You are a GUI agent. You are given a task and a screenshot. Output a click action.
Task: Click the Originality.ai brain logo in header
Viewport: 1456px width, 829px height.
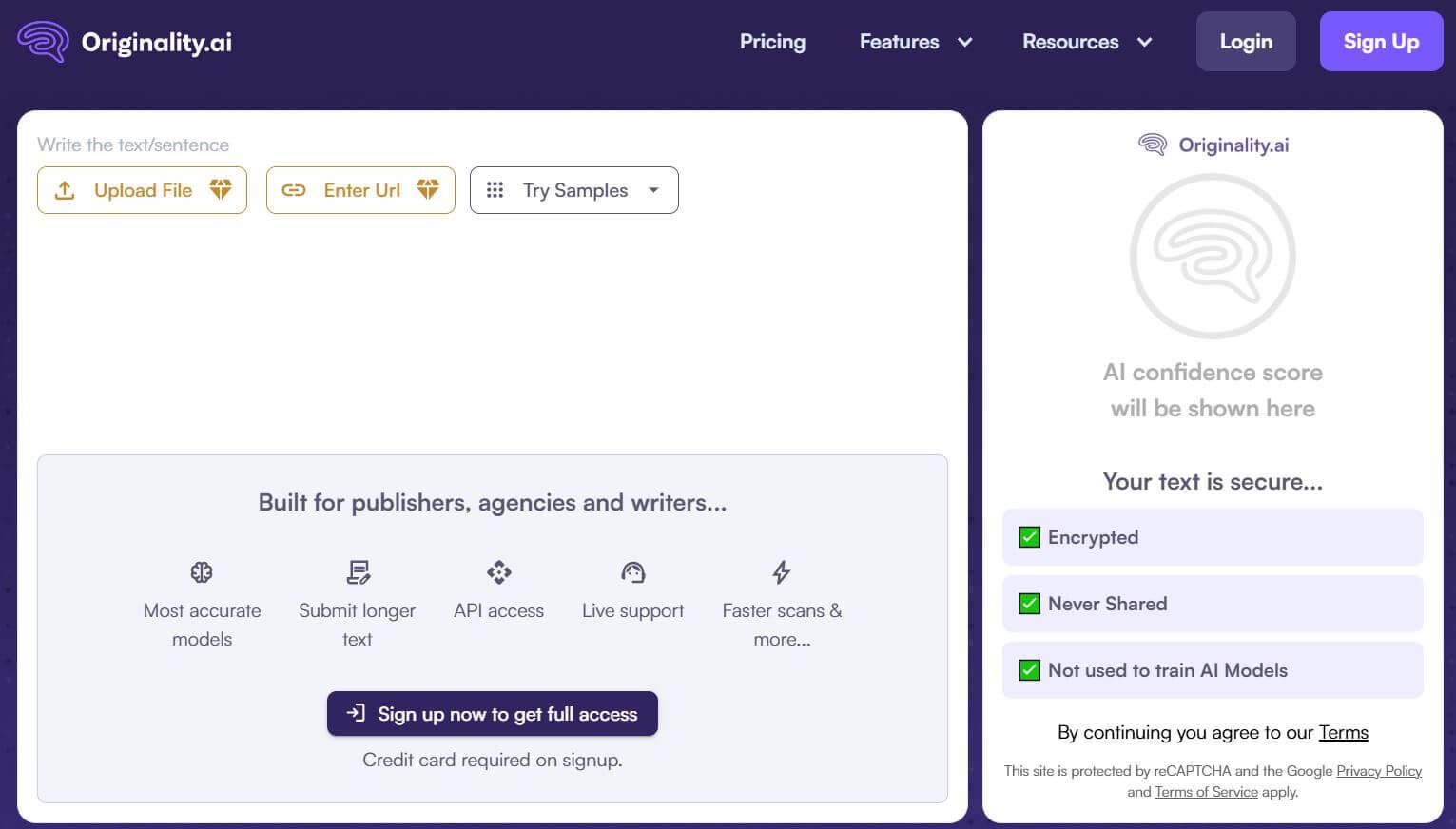(x=43, y=42)
